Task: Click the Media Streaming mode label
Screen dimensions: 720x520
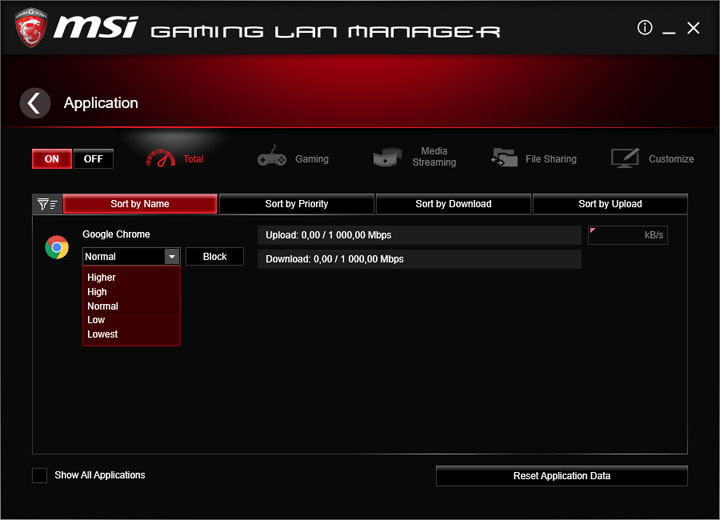Action: [x=434, y=157]
